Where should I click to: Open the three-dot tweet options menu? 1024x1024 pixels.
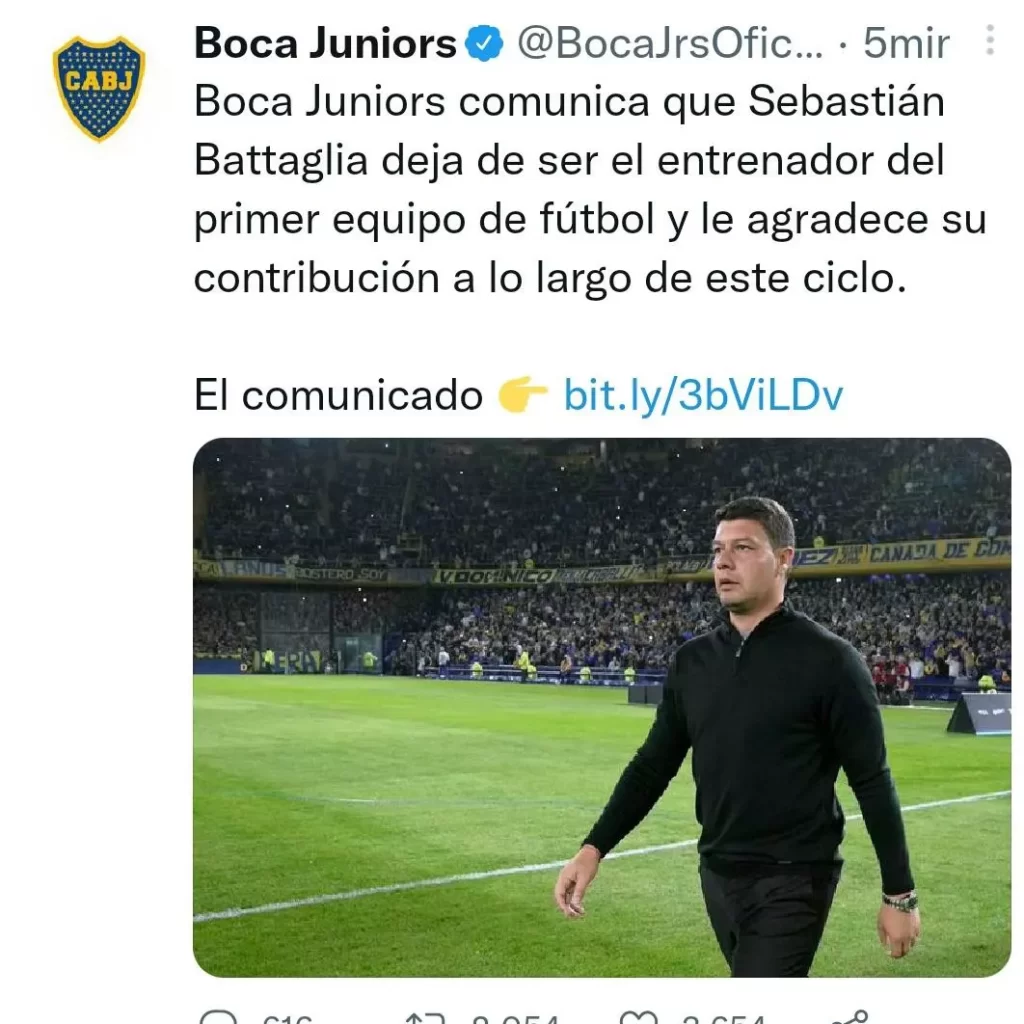point(990,40)
